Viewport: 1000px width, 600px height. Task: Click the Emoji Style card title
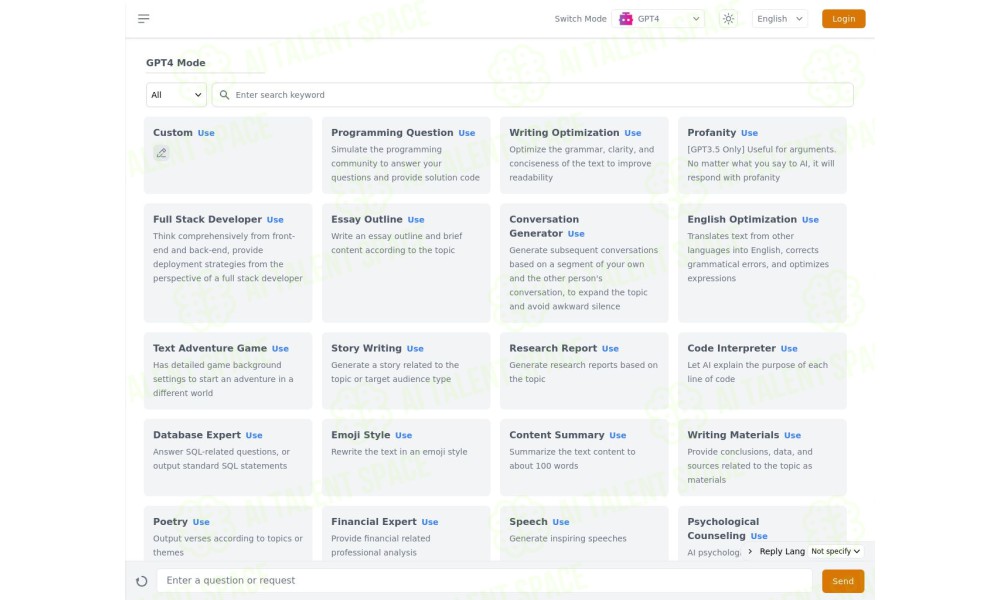[x=360, y=435]
